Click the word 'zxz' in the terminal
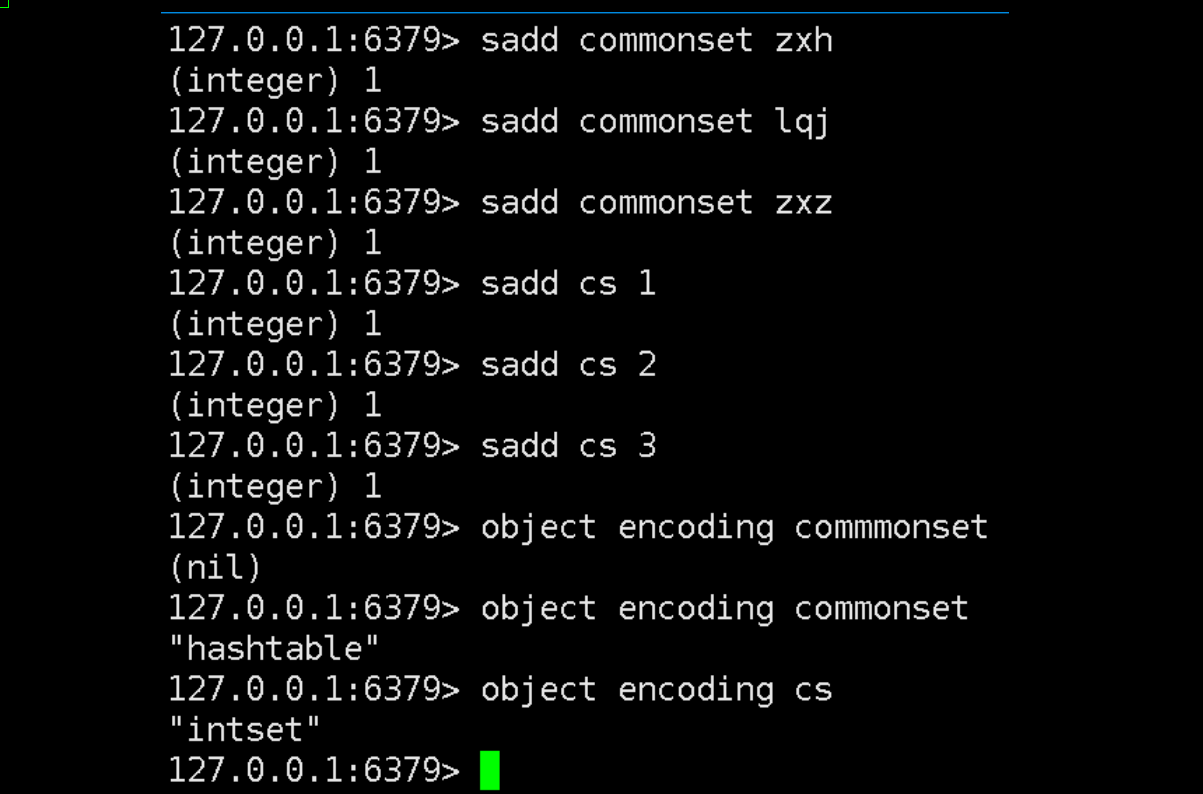The image size is (1203, 794). (x=803, y=203)
